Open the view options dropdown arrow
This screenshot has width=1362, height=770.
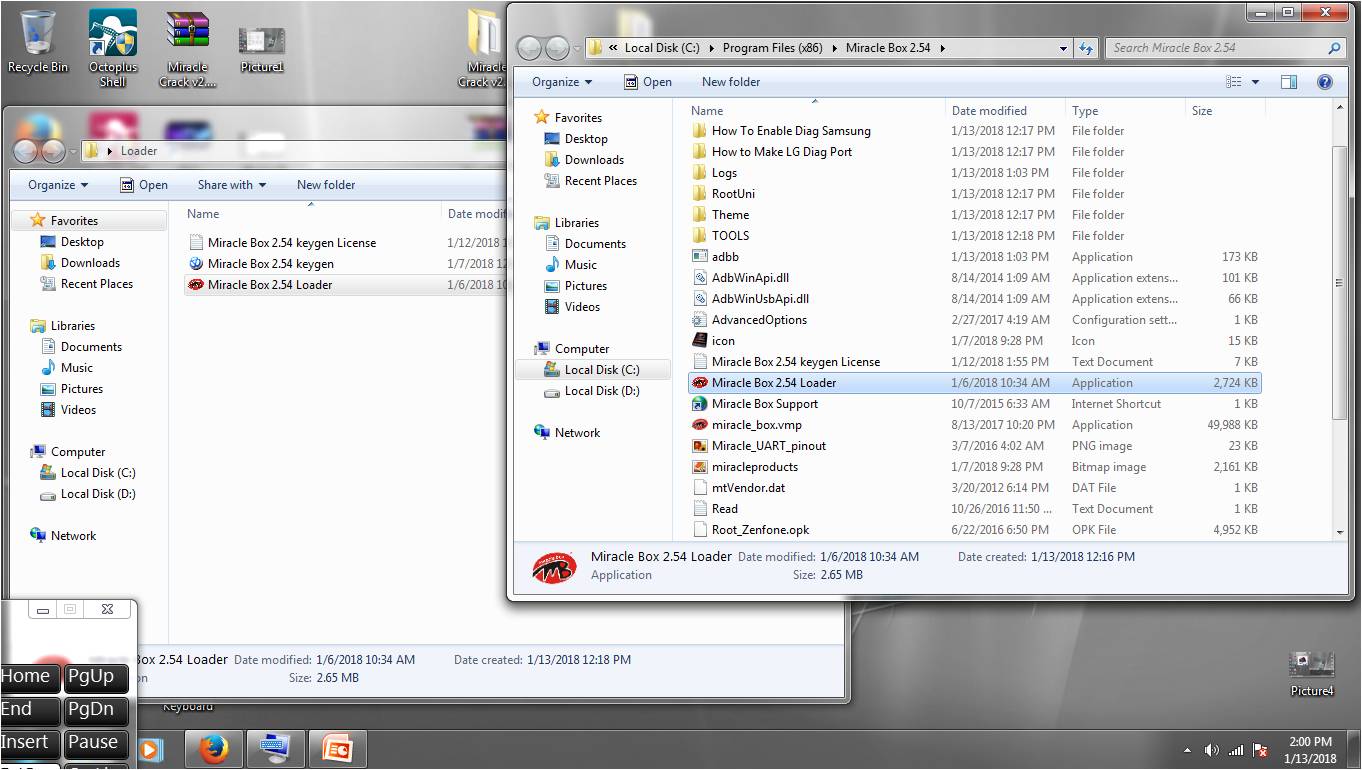click(x=1256, y=82)
